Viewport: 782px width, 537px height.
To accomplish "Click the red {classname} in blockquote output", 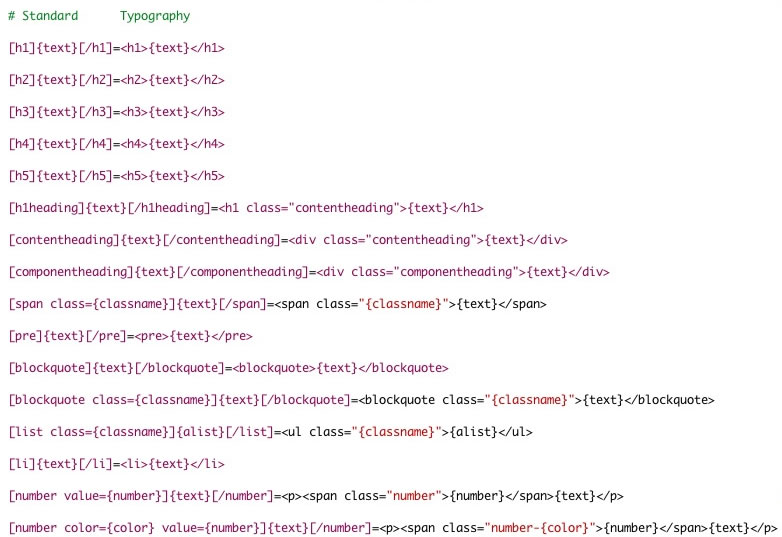I will [530, 400].
